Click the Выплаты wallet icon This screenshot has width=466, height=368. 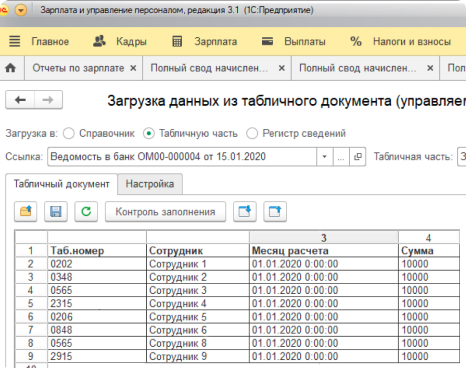tap(267, 41)
